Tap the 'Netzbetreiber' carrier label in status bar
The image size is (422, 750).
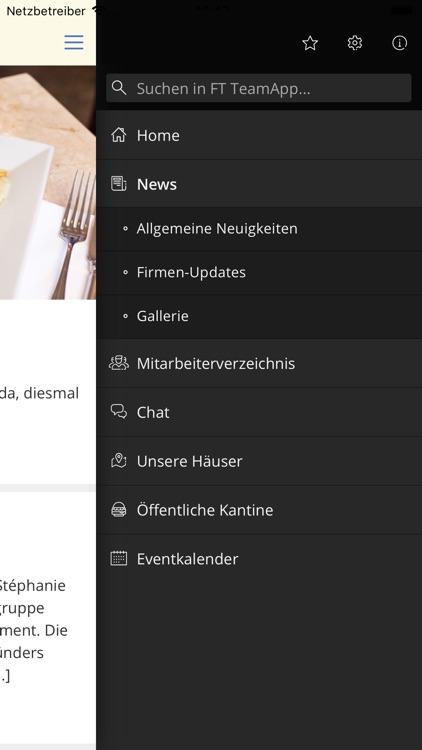[46, 11]
